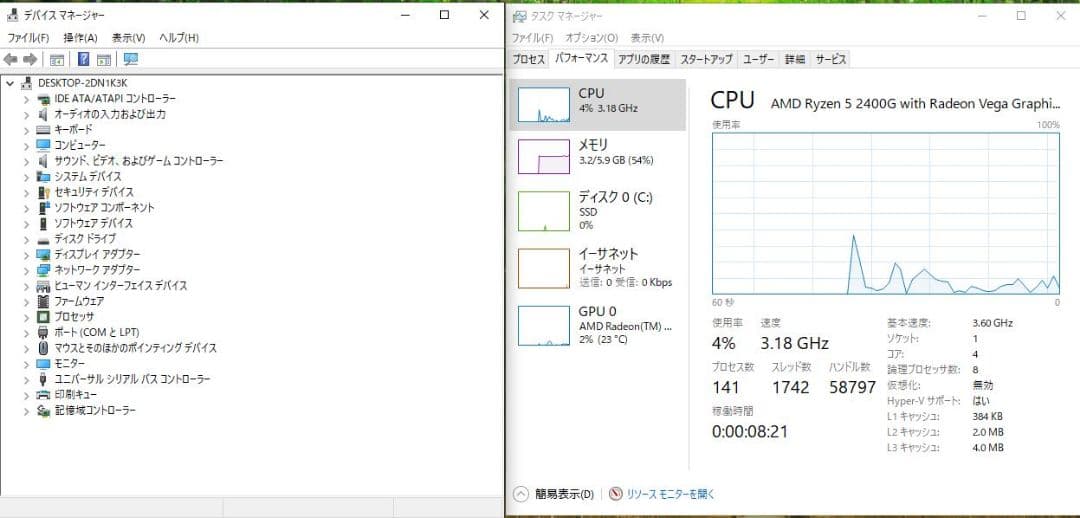This screenshot has height=518, width=1080.
Task: Expand the ソフトウェア デバイス node
Action: coord(26,223)
